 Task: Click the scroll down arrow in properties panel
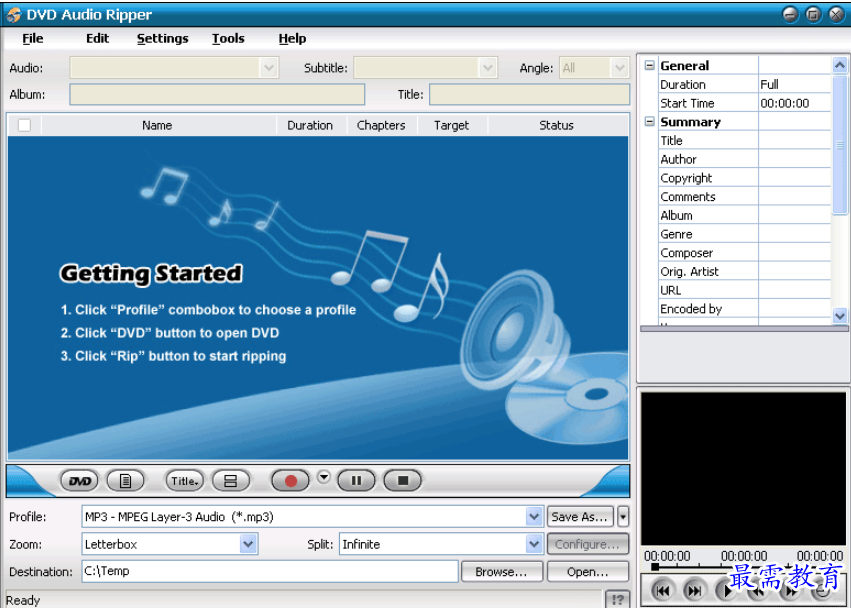tap(840, 315)
